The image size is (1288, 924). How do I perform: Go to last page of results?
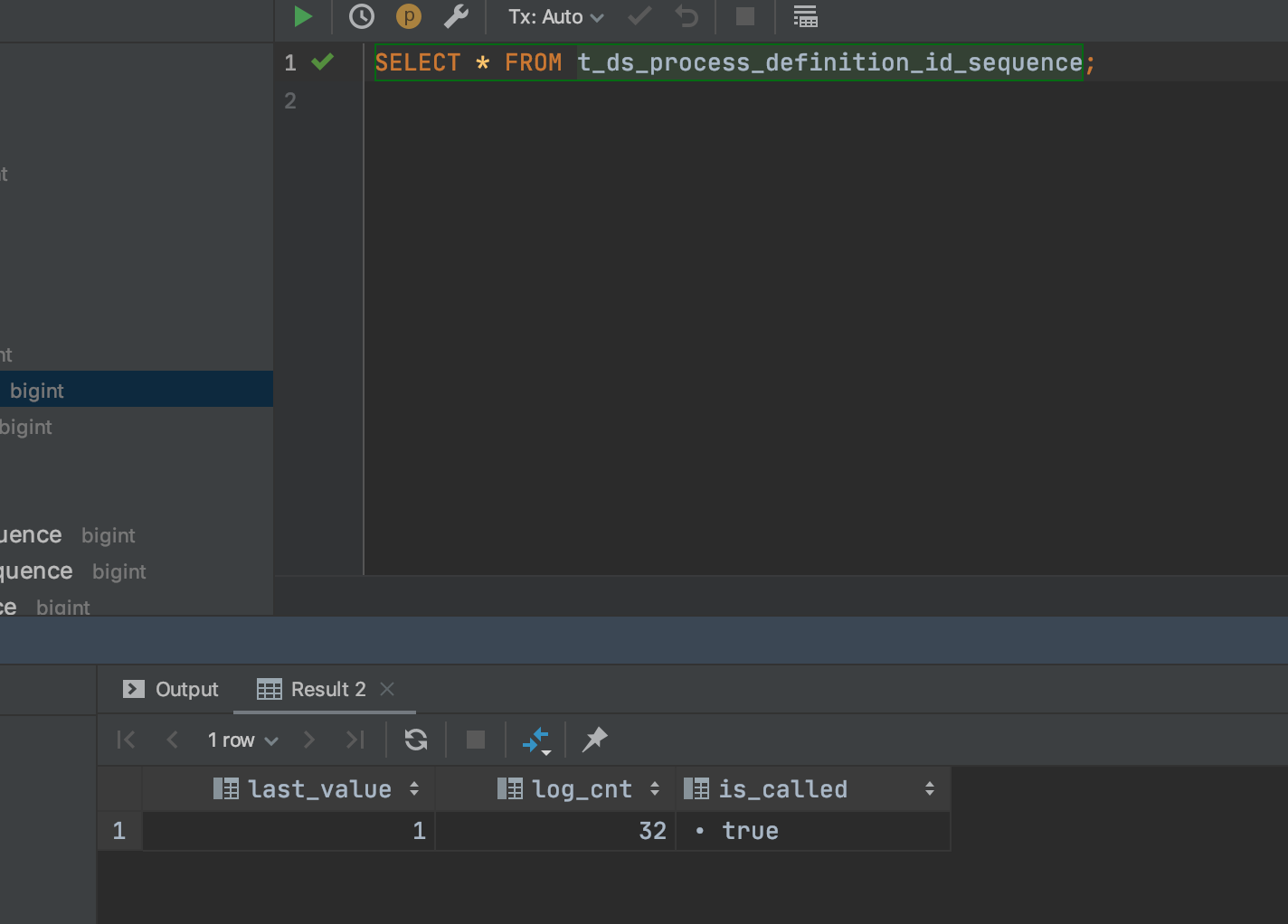click(x=355, y=740)
